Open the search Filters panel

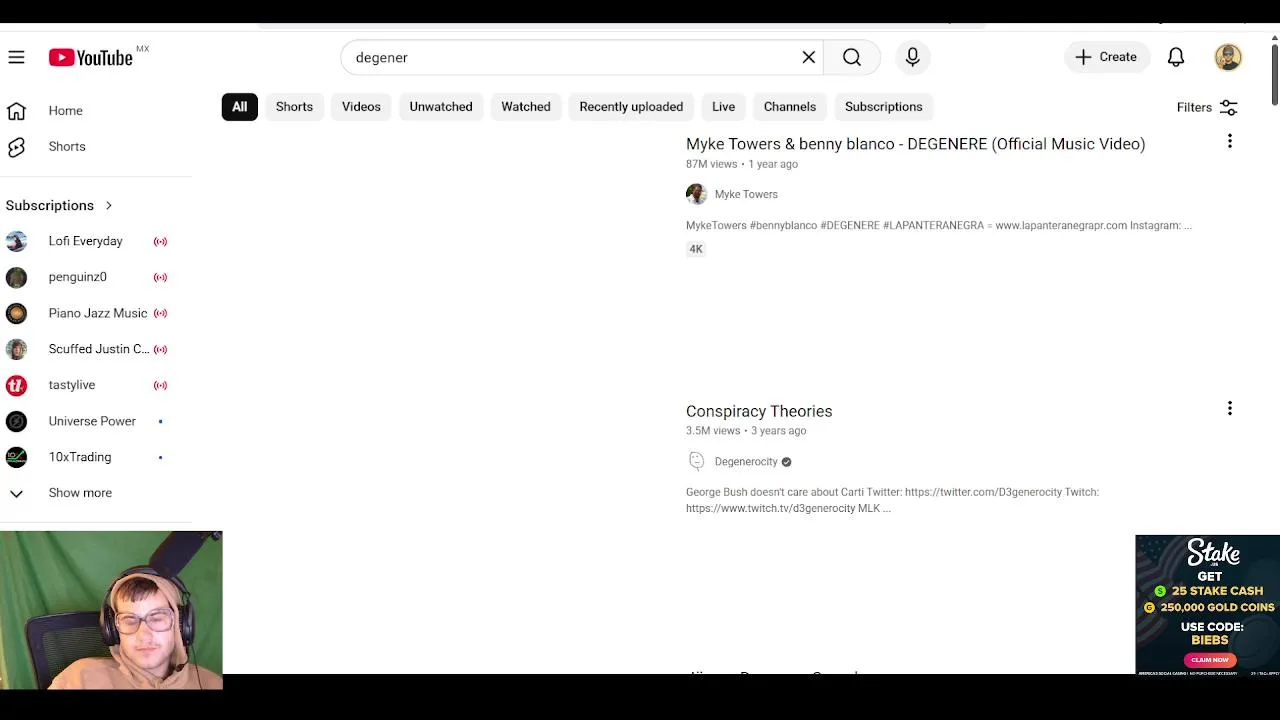[x=1207, y=108]
